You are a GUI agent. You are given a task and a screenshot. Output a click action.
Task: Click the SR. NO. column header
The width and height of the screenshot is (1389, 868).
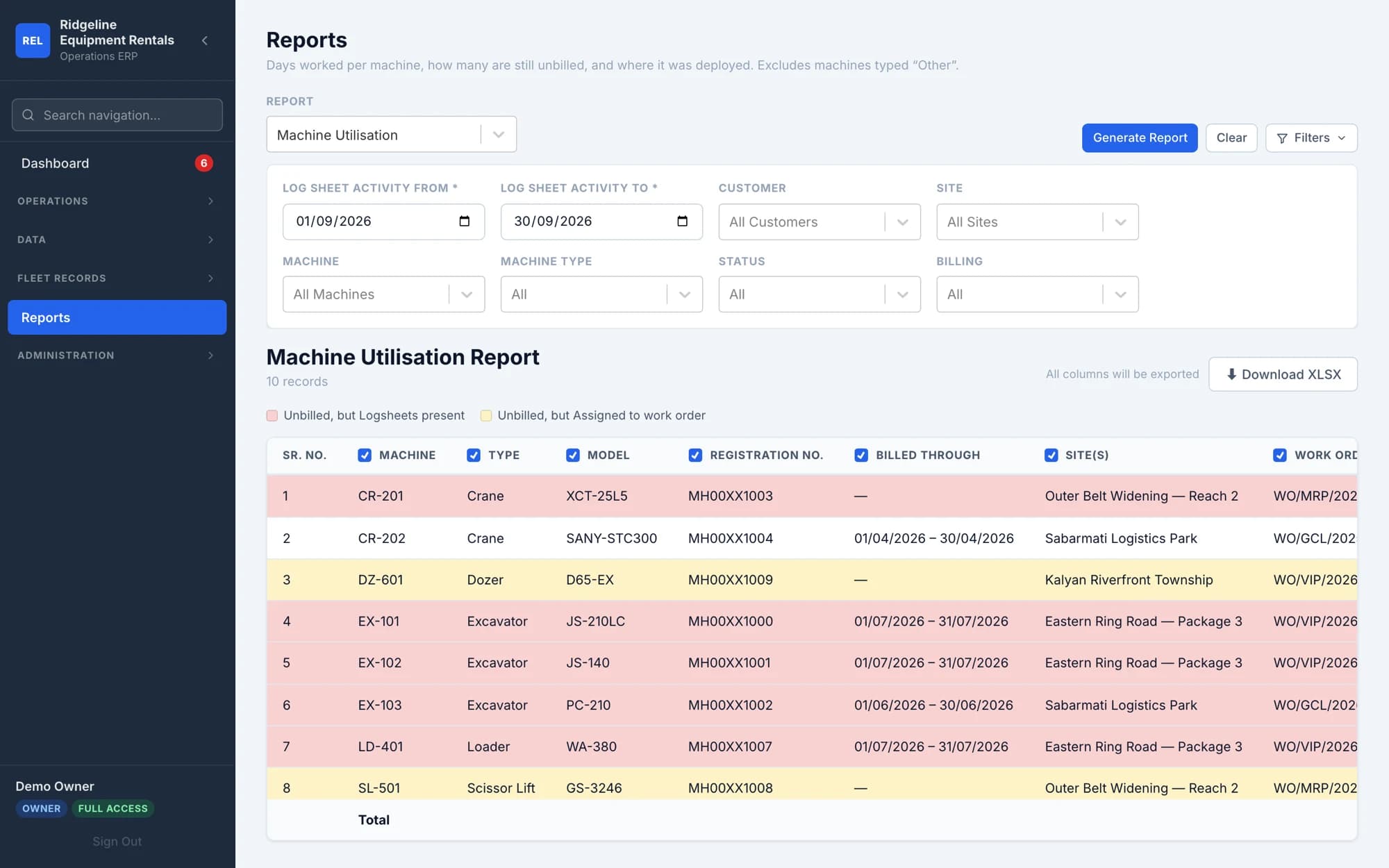[x=304, y=456]
